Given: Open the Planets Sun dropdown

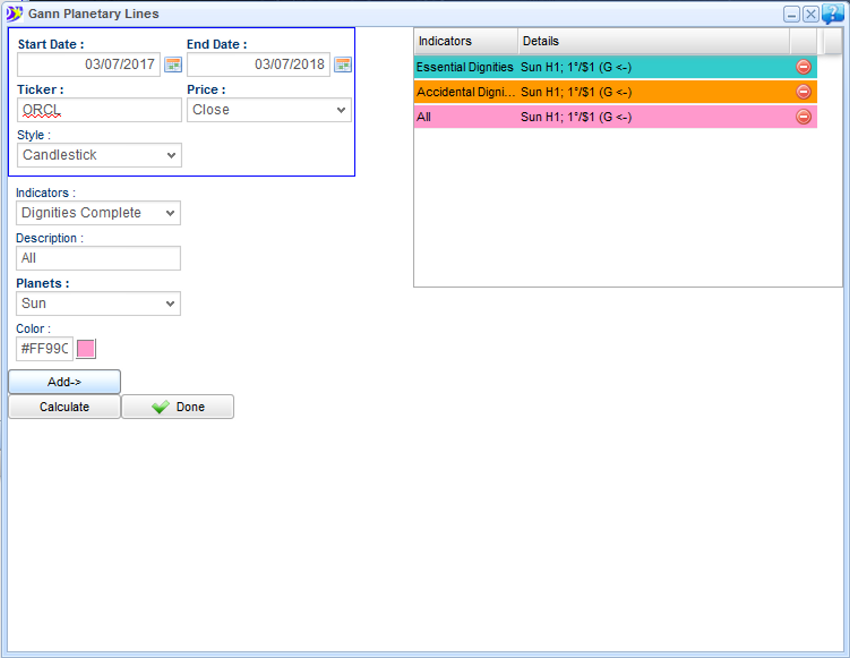Looking at the screenshot, I should 98,303.
